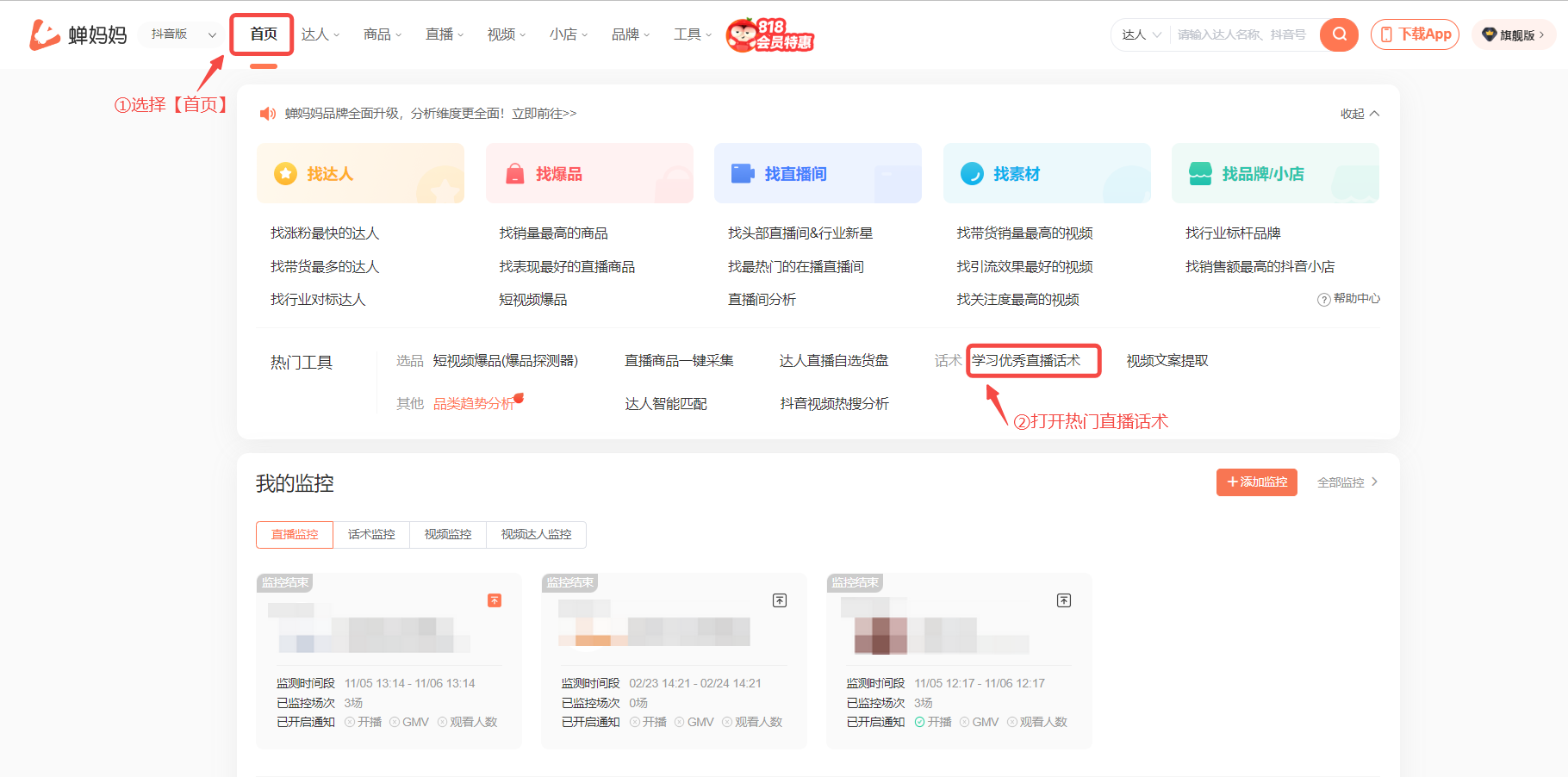This screenshot has height=777, width=1568.
Task: Open 学习优秀直播话术 tool
Action: (x=1026, y=361)
